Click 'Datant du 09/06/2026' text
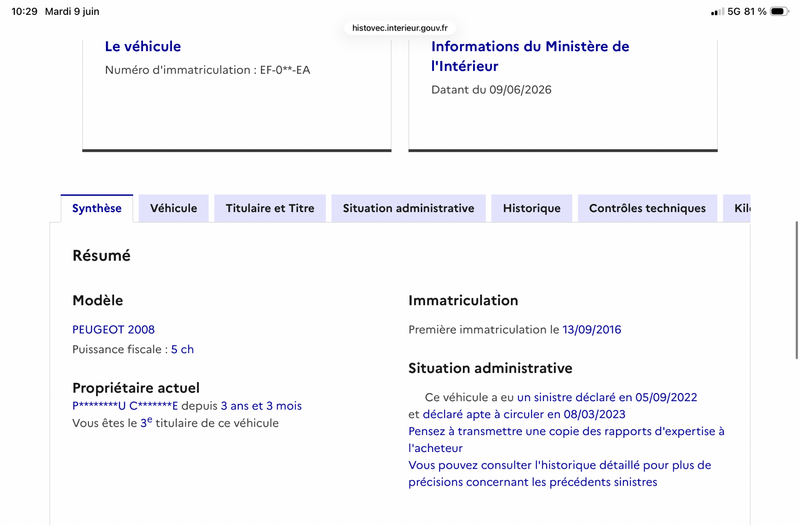The height and width of the screenshot is (525, 800). [x=491, y=90]
